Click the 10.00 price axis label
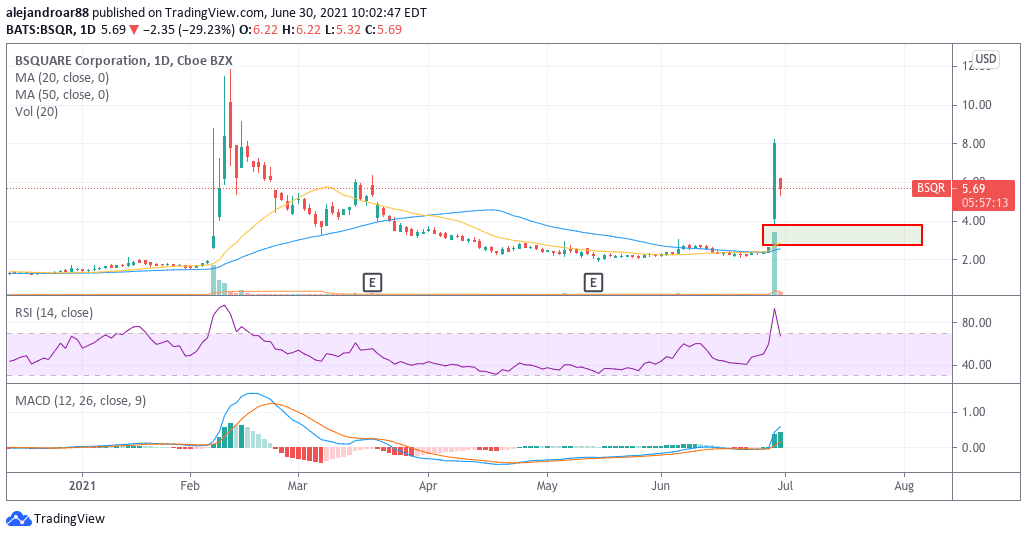This screenshot has width=1027, height=537. pyautogui.click(x=976, y=105)
